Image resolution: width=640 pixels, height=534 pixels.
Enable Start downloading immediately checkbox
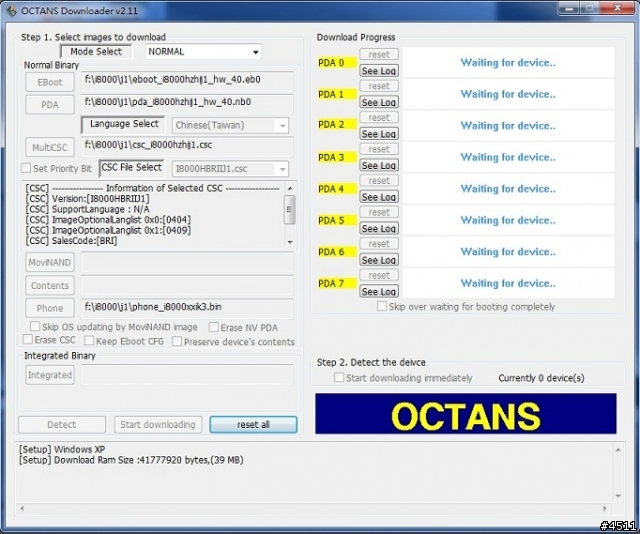tap(339, 377)
